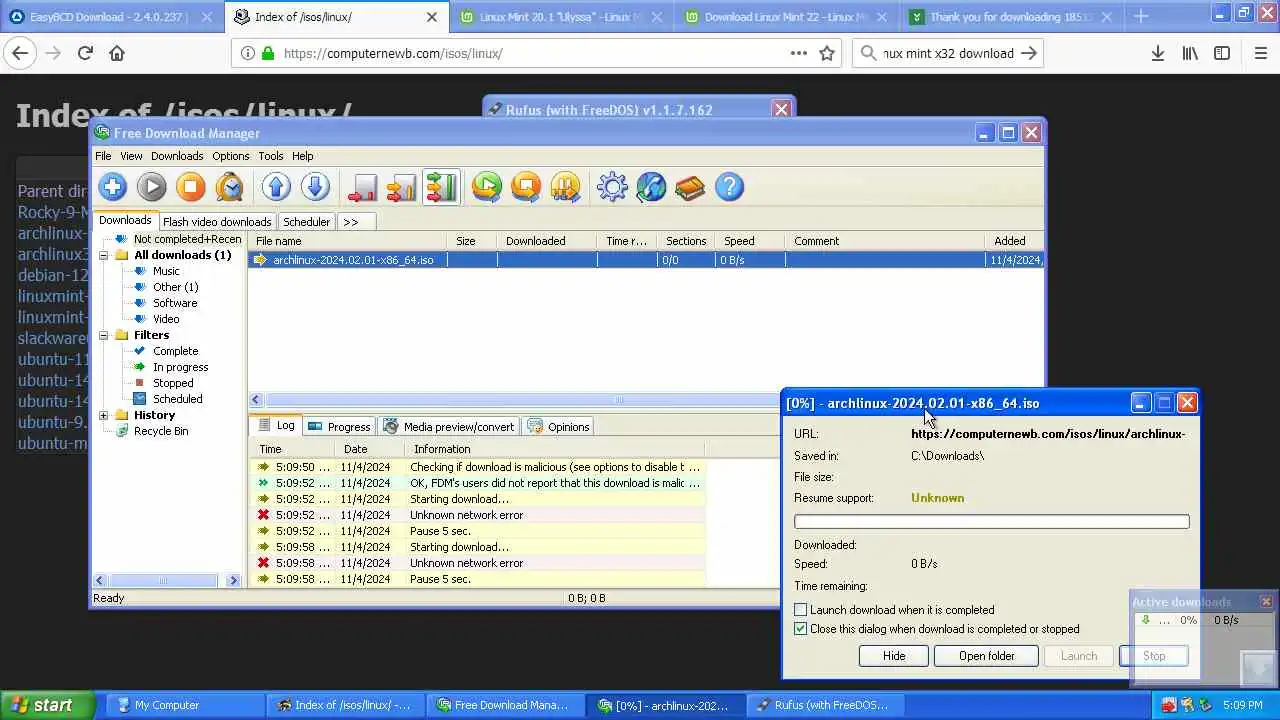
Task: Open the Firefox hamburger menu
Action: [1261, 53]
